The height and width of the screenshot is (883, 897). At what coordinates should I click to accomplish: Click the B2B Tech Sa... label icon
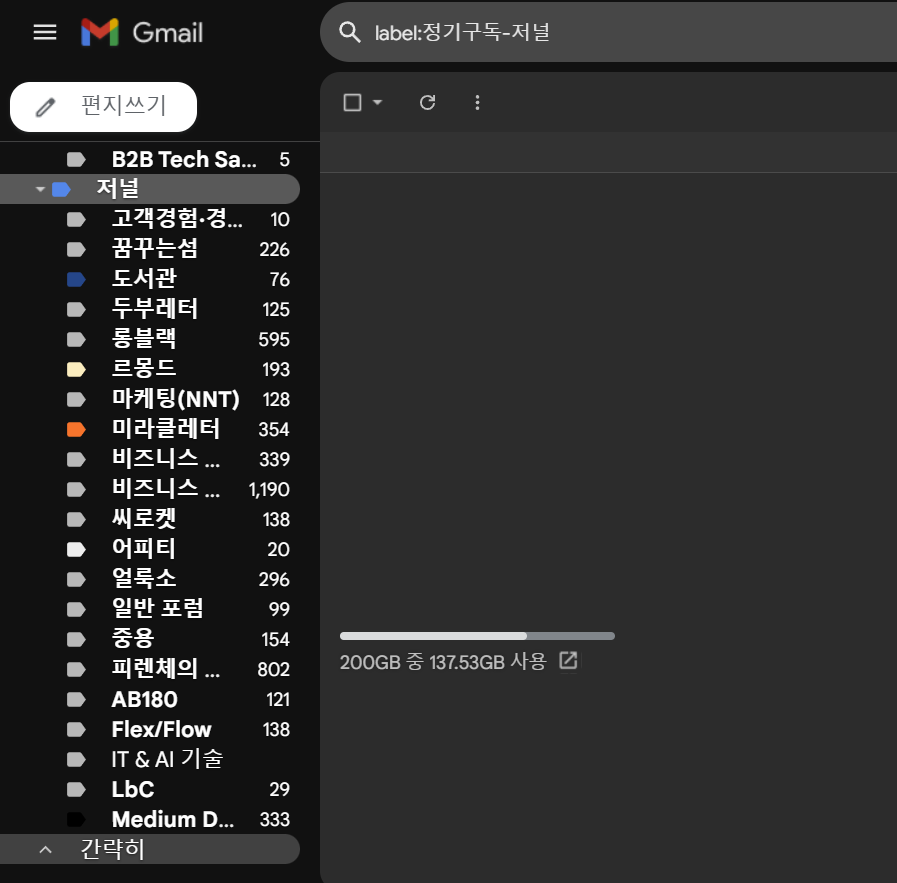pyautogui.click(x=76, y=159)
